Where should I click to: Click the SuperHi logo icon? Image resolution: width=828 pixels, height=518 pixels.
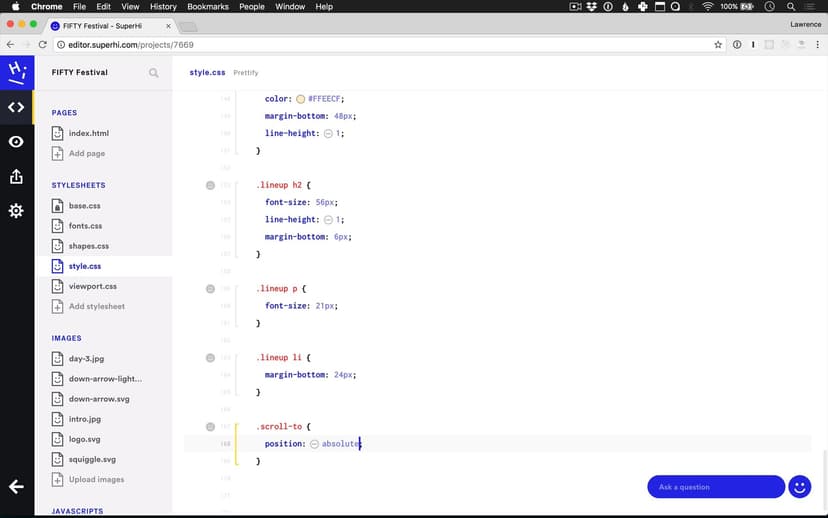click(16, 72)
